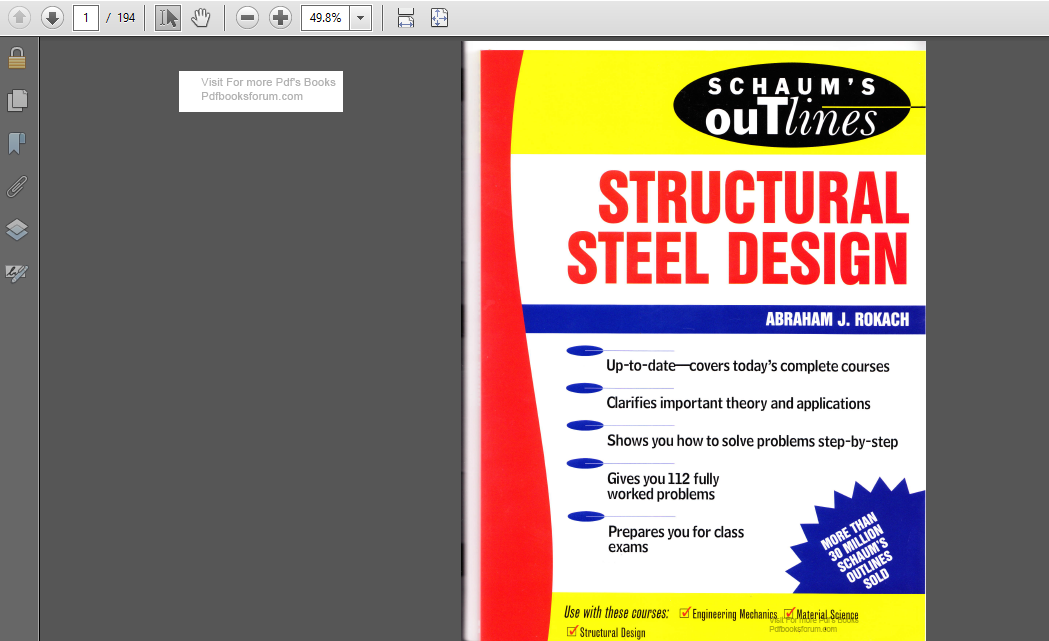This screenshot has height=641, width=1049.
Task: Zoom out with the minus button
Action: 247,17
